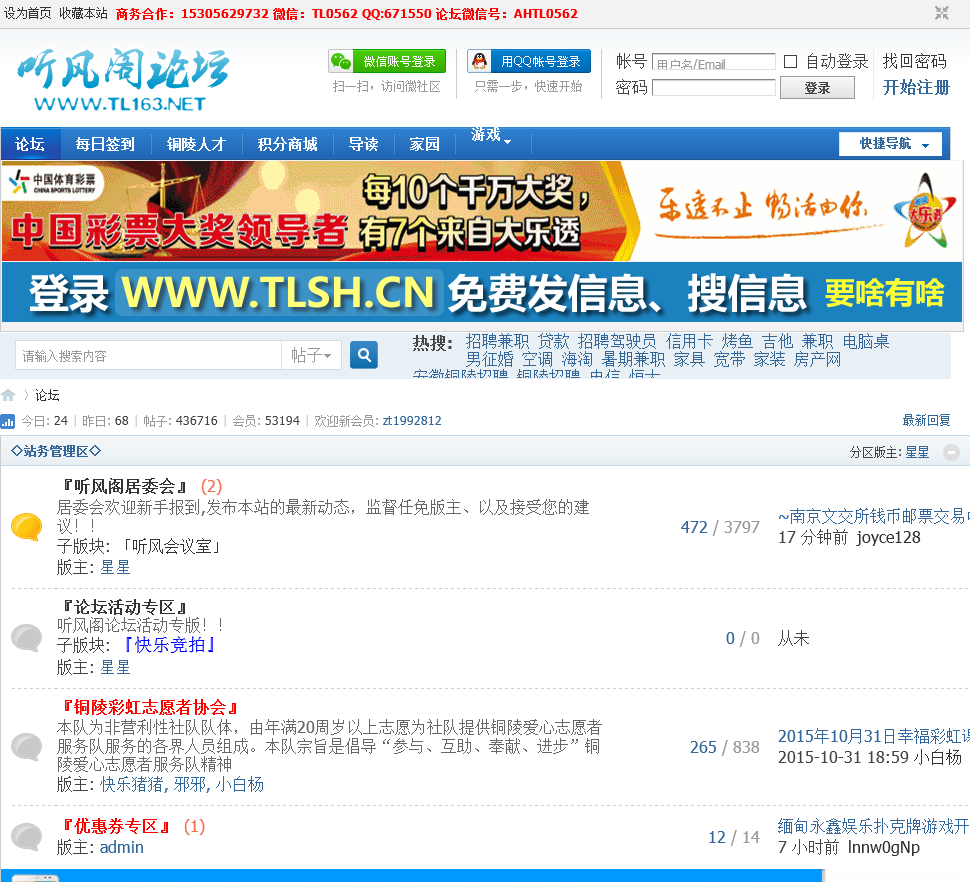Screen dimensions: 970x882
Task: Open the 『铜陵彩虹志愿者协会』 forum
Action: coord(150,708)
